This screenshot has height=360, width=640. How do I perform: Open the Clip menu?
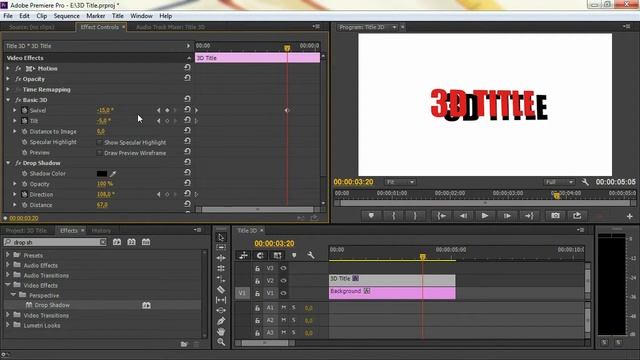coord(42,16)
